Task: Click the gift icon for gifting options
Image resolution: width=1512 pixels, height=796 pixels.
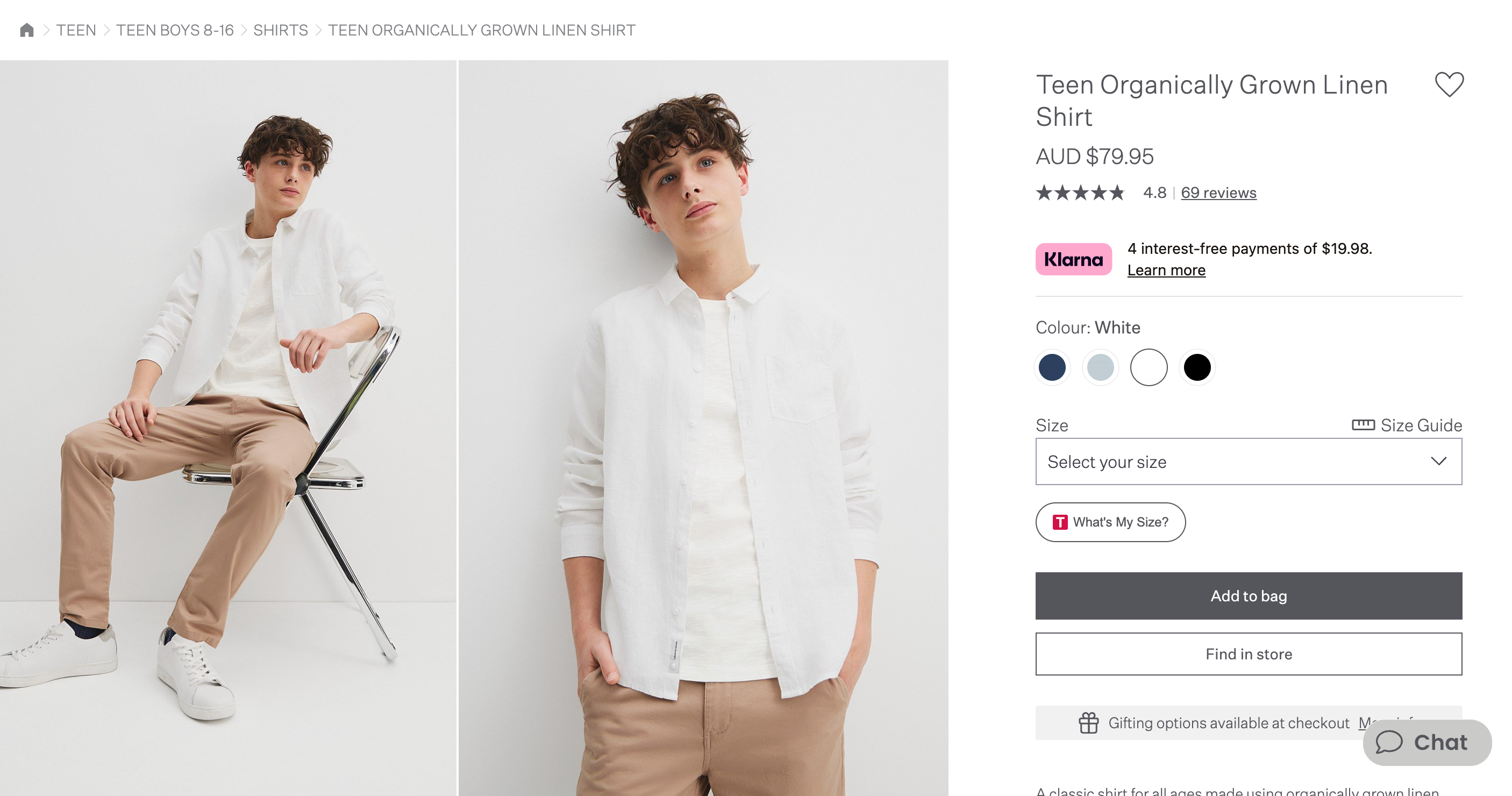Action: point(1088,723)
